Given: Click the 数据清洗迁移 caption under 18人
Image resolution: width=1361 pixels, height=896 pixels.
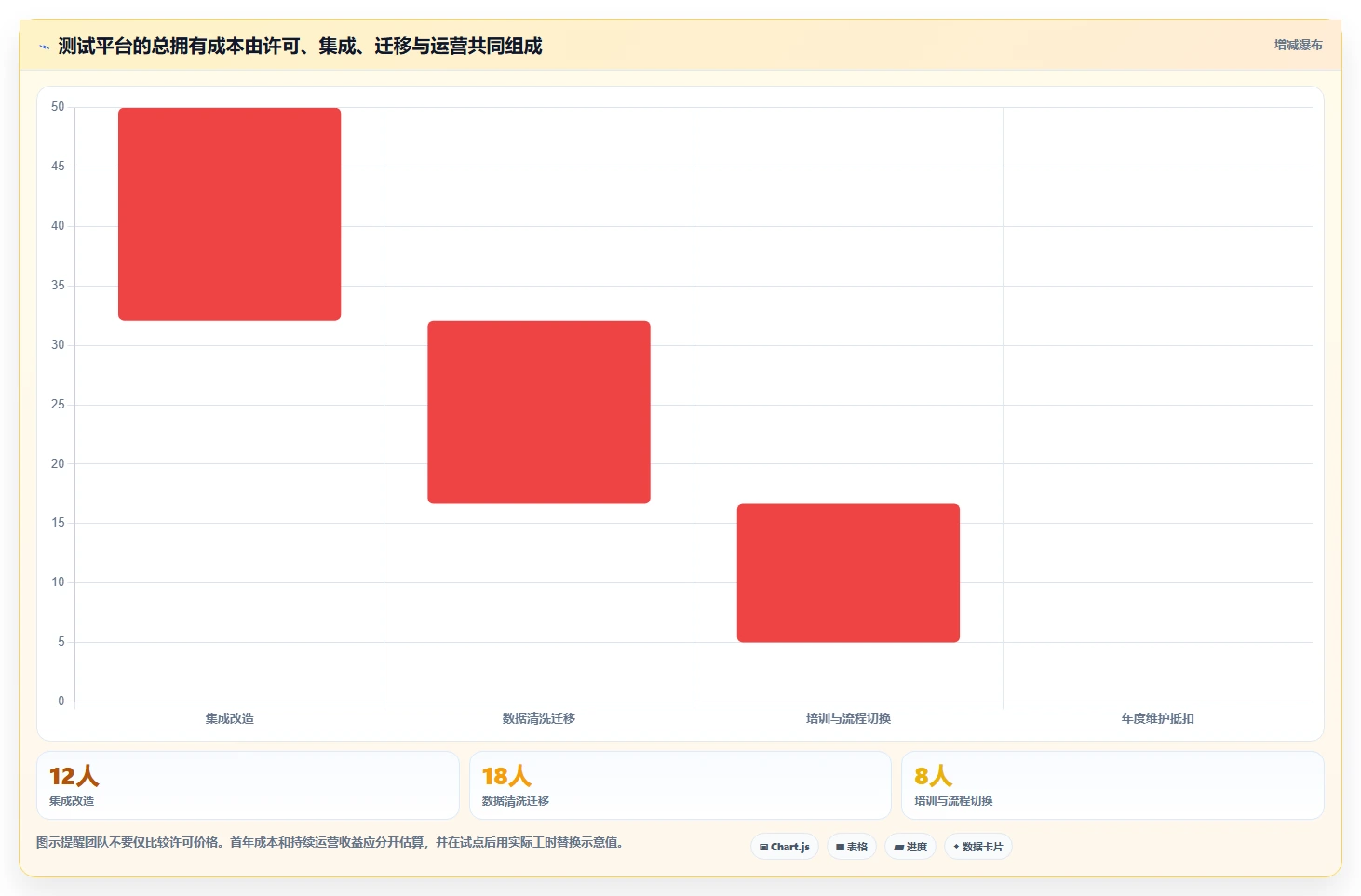Looking at the screenshot, I should tap(515, 800).
